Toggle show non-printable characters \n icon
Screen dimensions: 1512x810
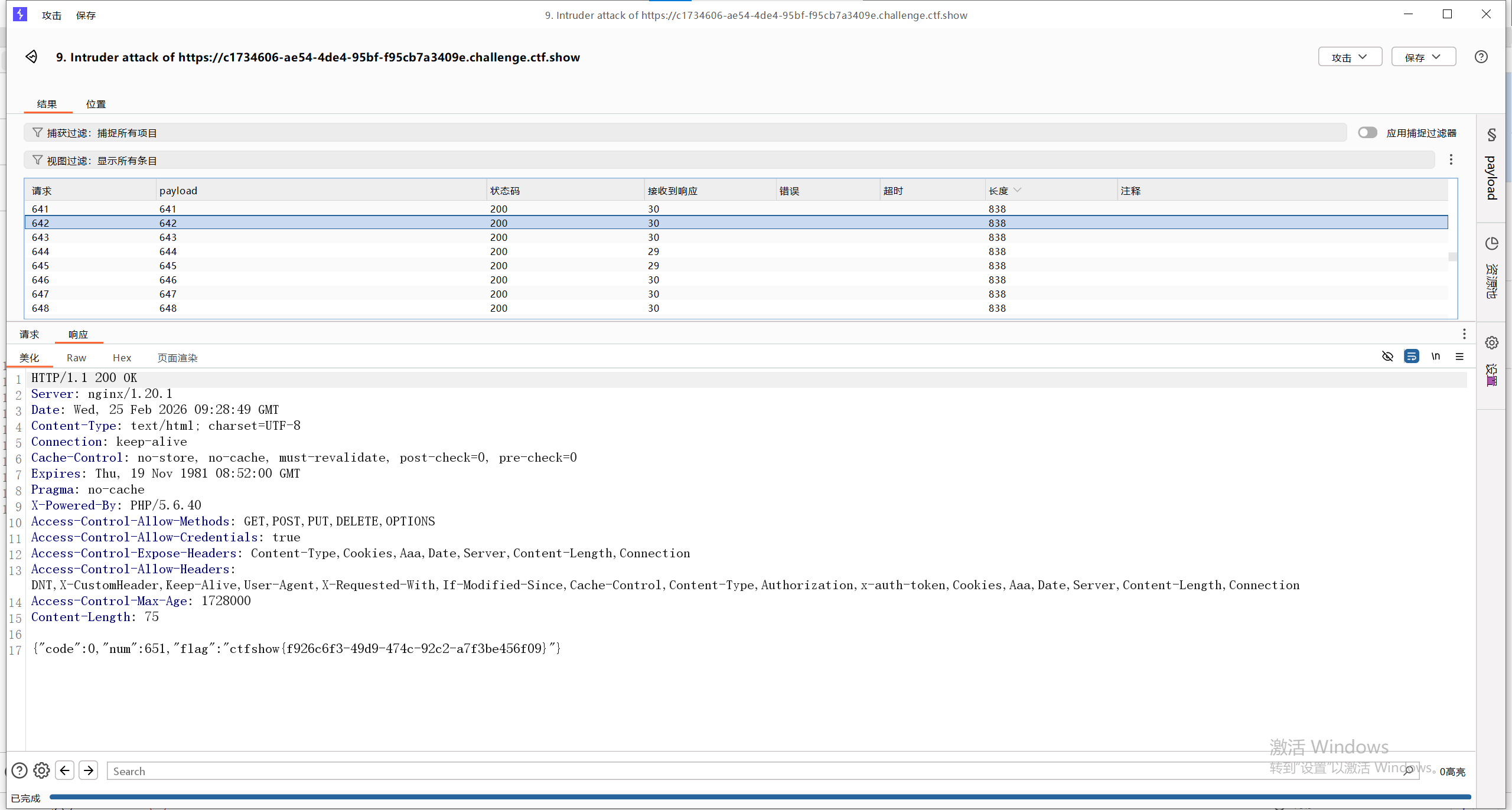(x=1435, y=357)
